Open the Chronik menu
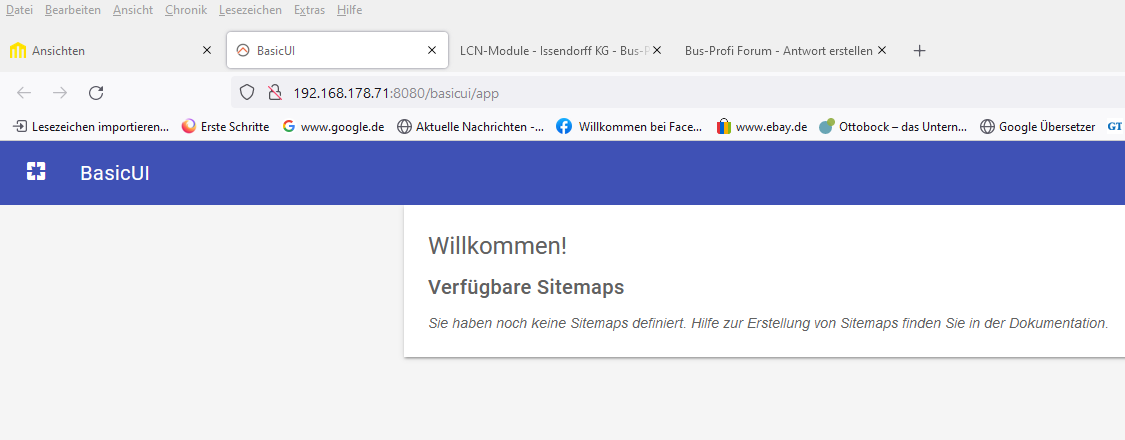This screenshot has height=440, width=1125. [x=185, y=10]
